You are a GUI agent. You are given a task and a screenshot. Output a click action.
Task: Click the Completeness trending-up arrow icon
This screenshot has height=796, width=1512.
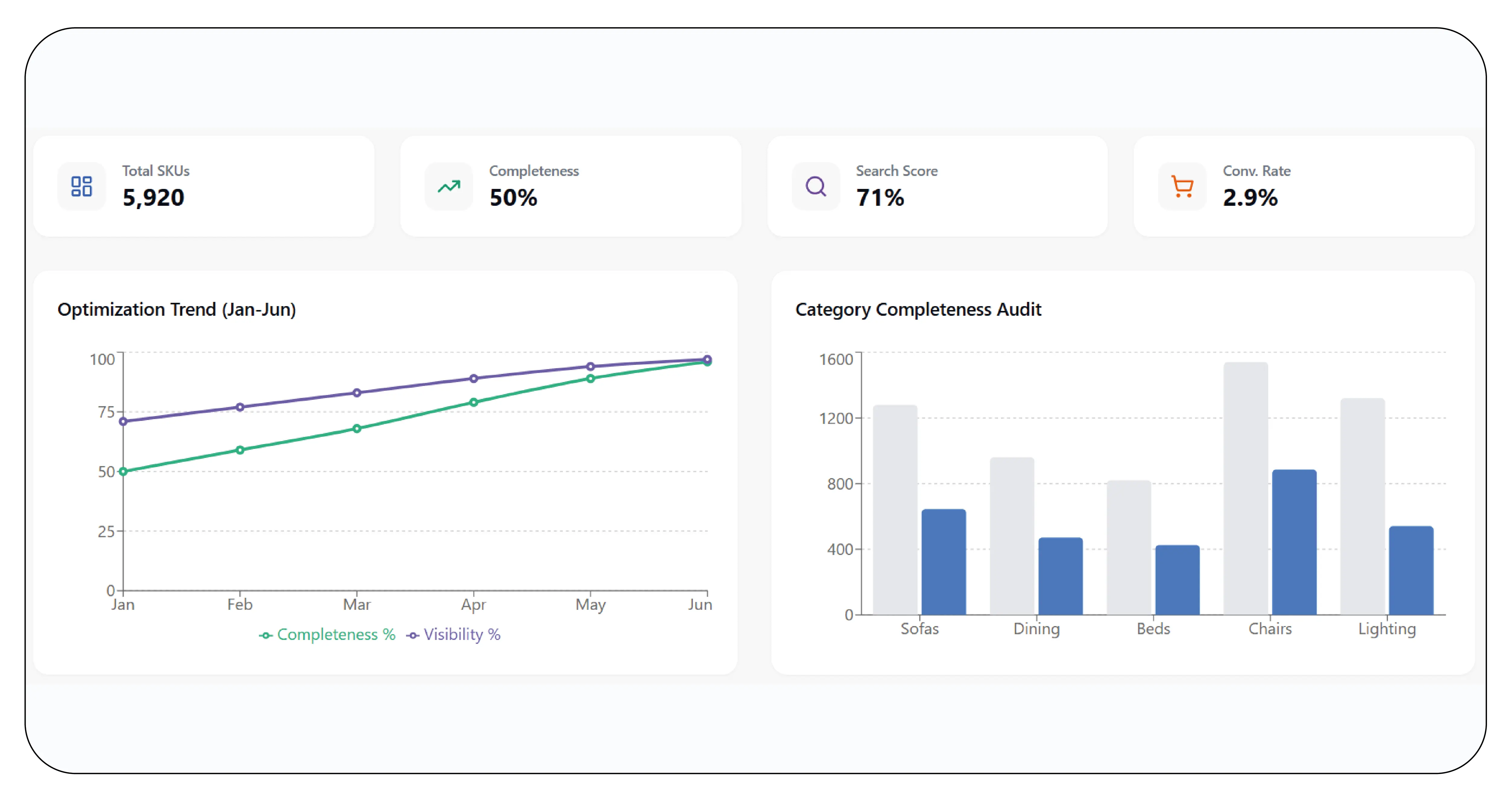coord(449,186)
